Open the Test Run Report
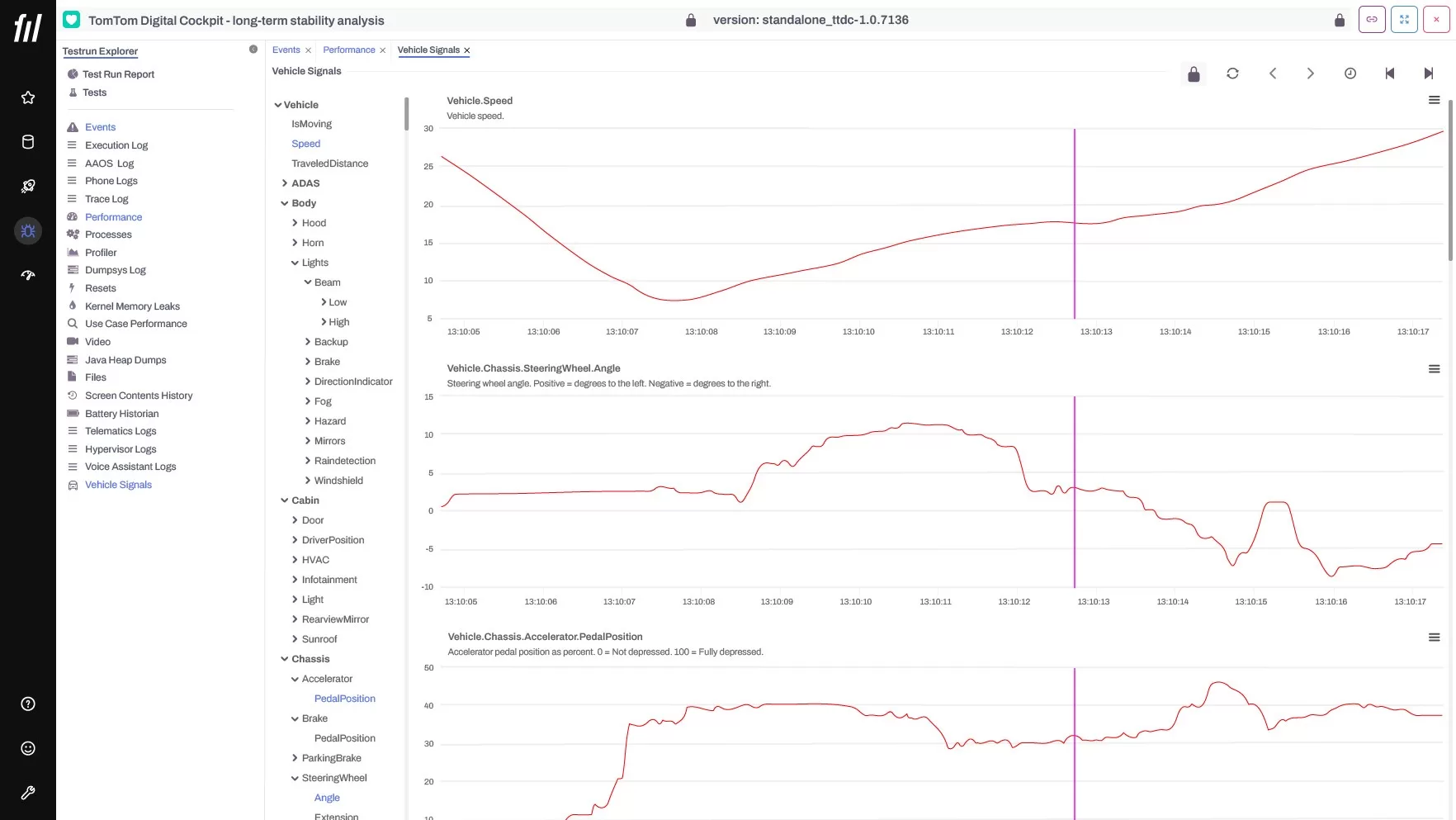 tap(118, 74)
